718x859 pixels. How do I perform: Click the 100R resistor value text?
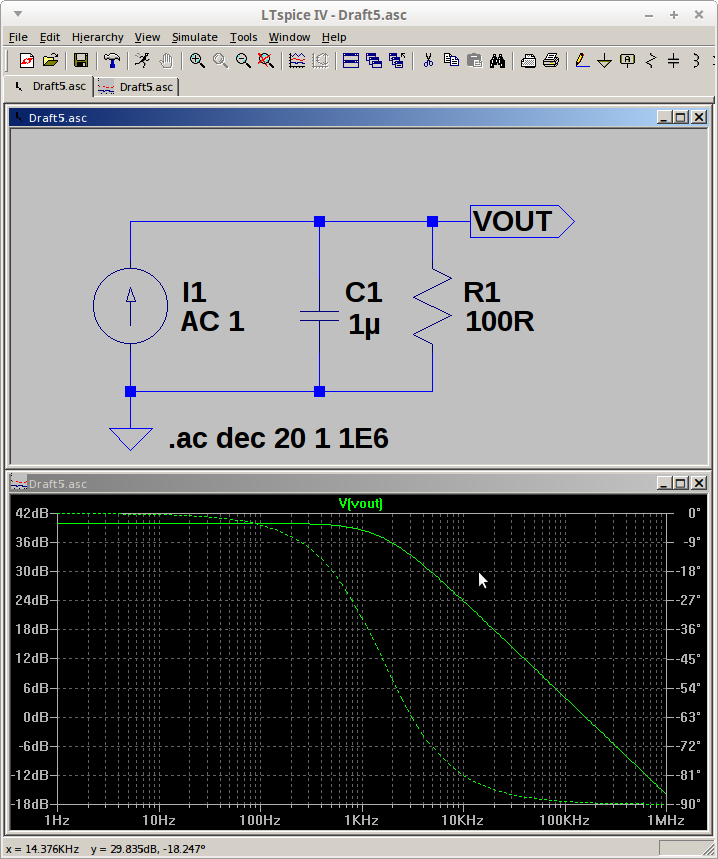(x=499, y=321)
